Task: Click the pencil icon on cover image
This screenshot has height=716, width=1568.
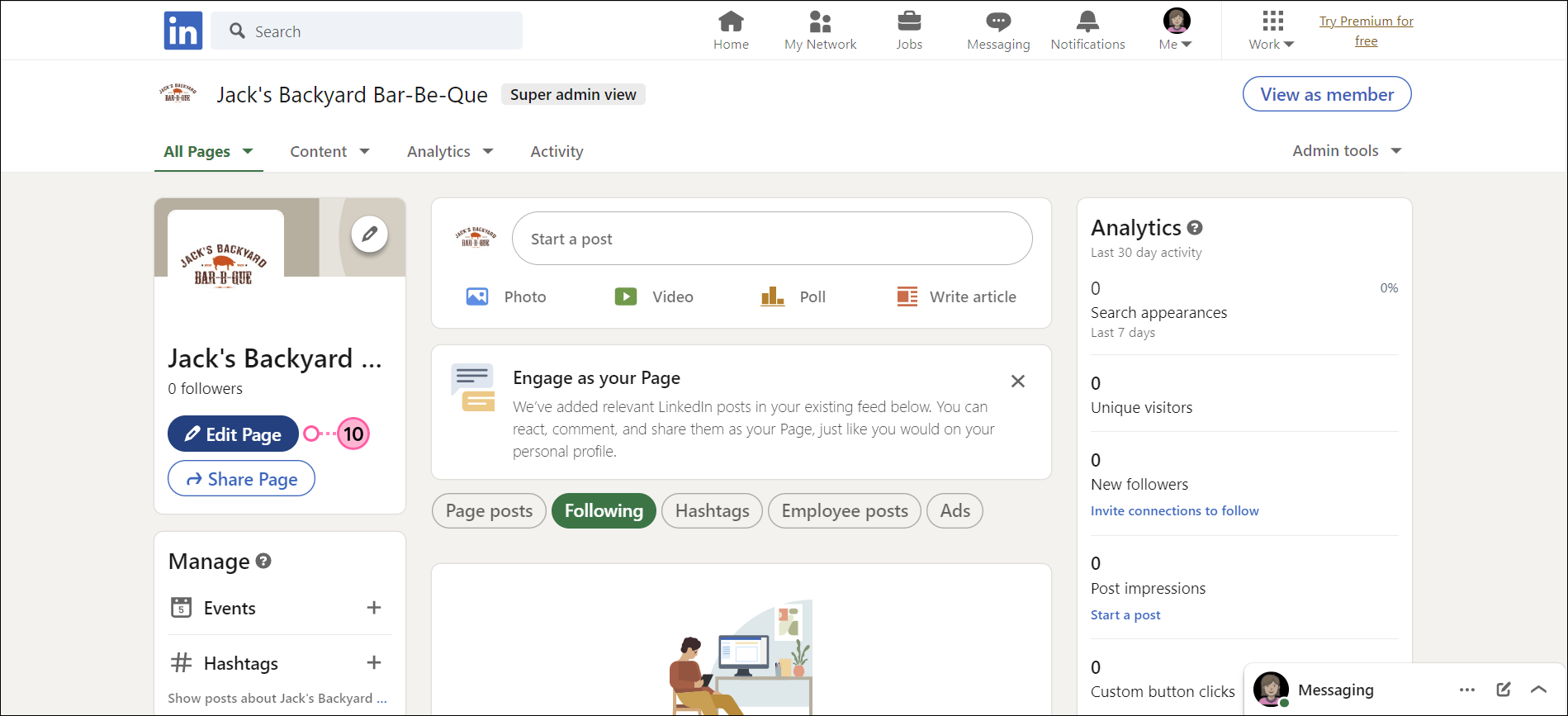Action: 370,235
